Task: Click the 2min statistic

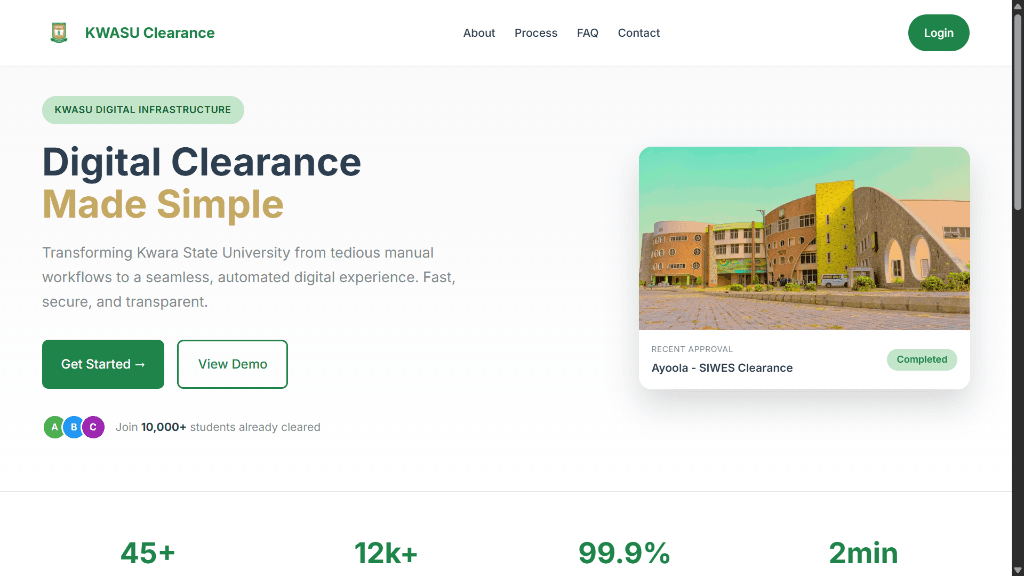Action: click(863, 553)
